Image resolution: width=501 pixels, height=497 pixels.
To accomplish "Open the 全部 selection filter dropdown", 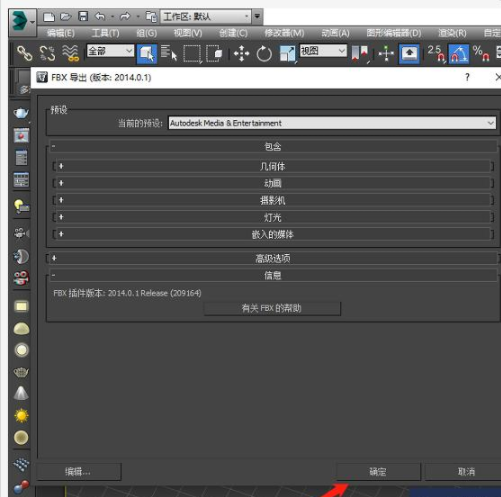I will click(110, 51).
